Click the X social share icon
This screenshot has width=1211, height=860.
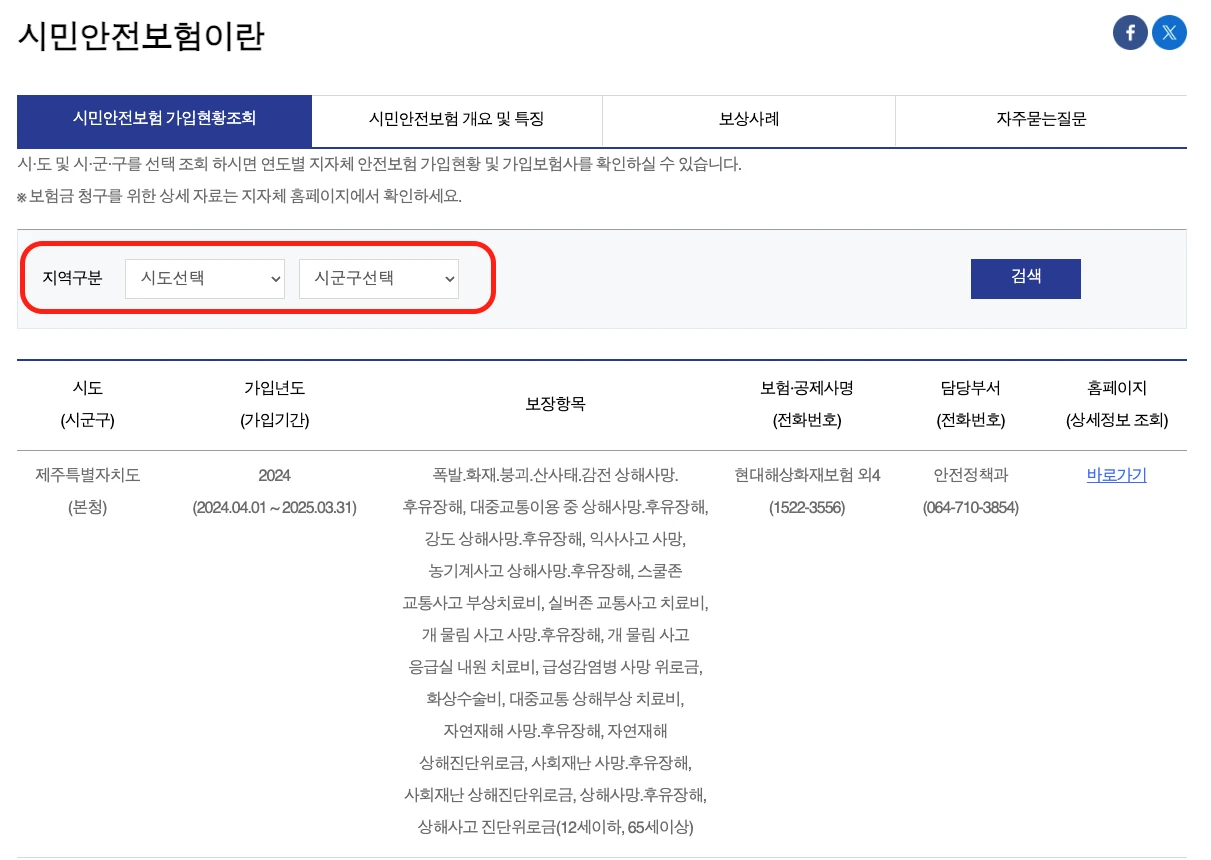(1169, 32)
